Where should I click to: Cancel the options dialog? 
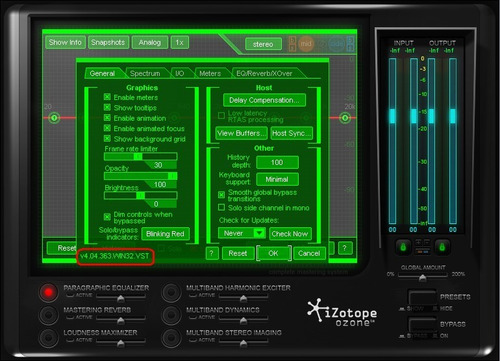click(309, 253)
